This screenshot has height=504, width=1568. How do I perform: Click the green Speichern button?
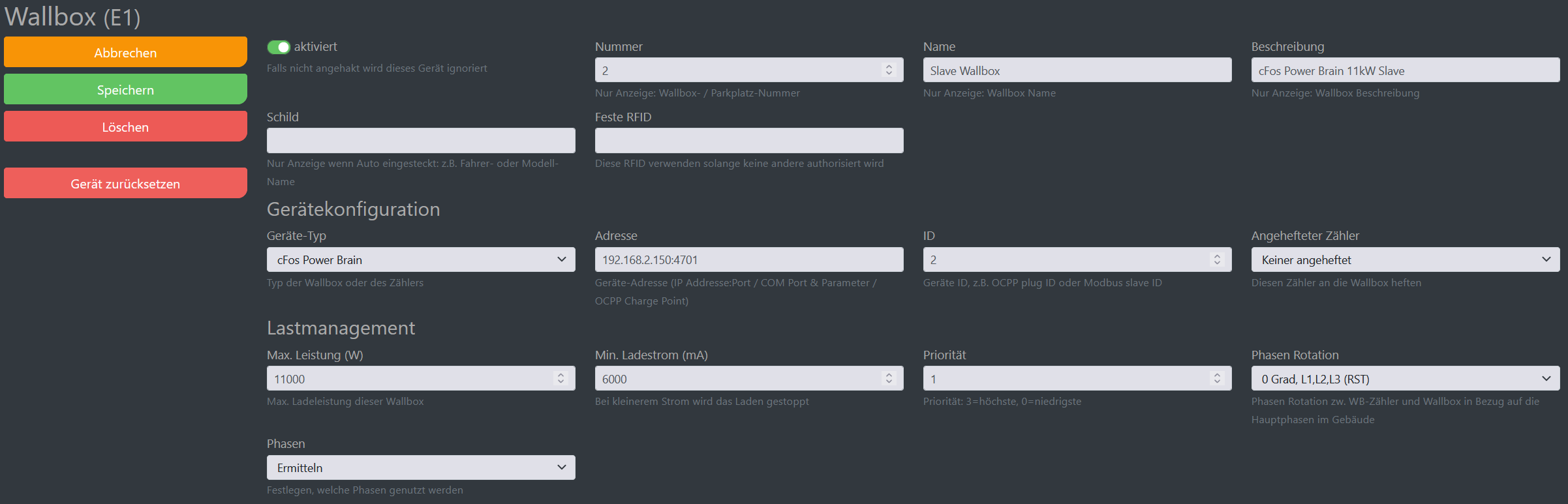[125, 89]
